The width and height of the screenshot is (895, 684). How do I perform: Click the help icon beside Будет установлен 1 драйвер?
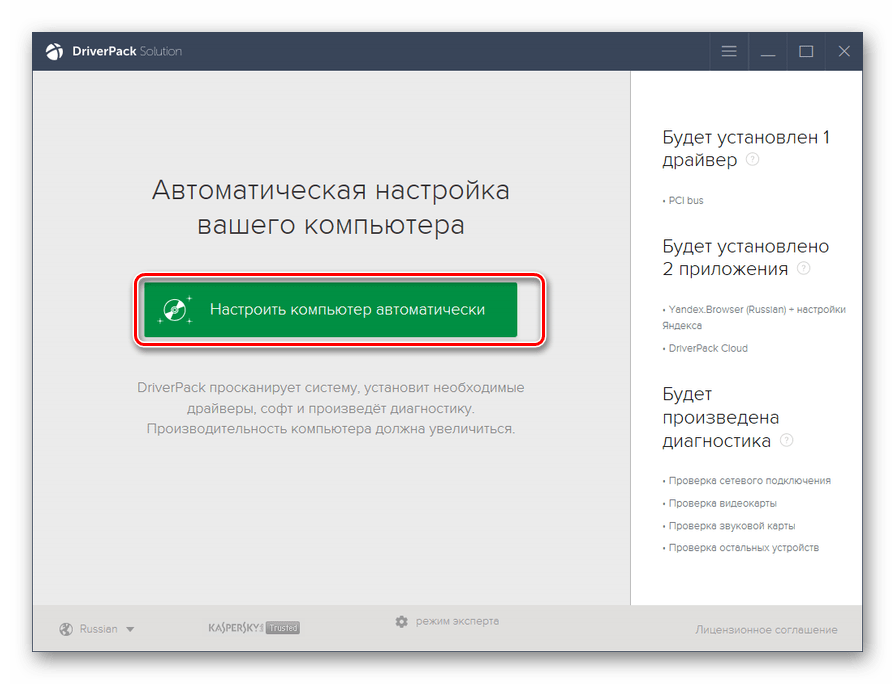[751, 160]
